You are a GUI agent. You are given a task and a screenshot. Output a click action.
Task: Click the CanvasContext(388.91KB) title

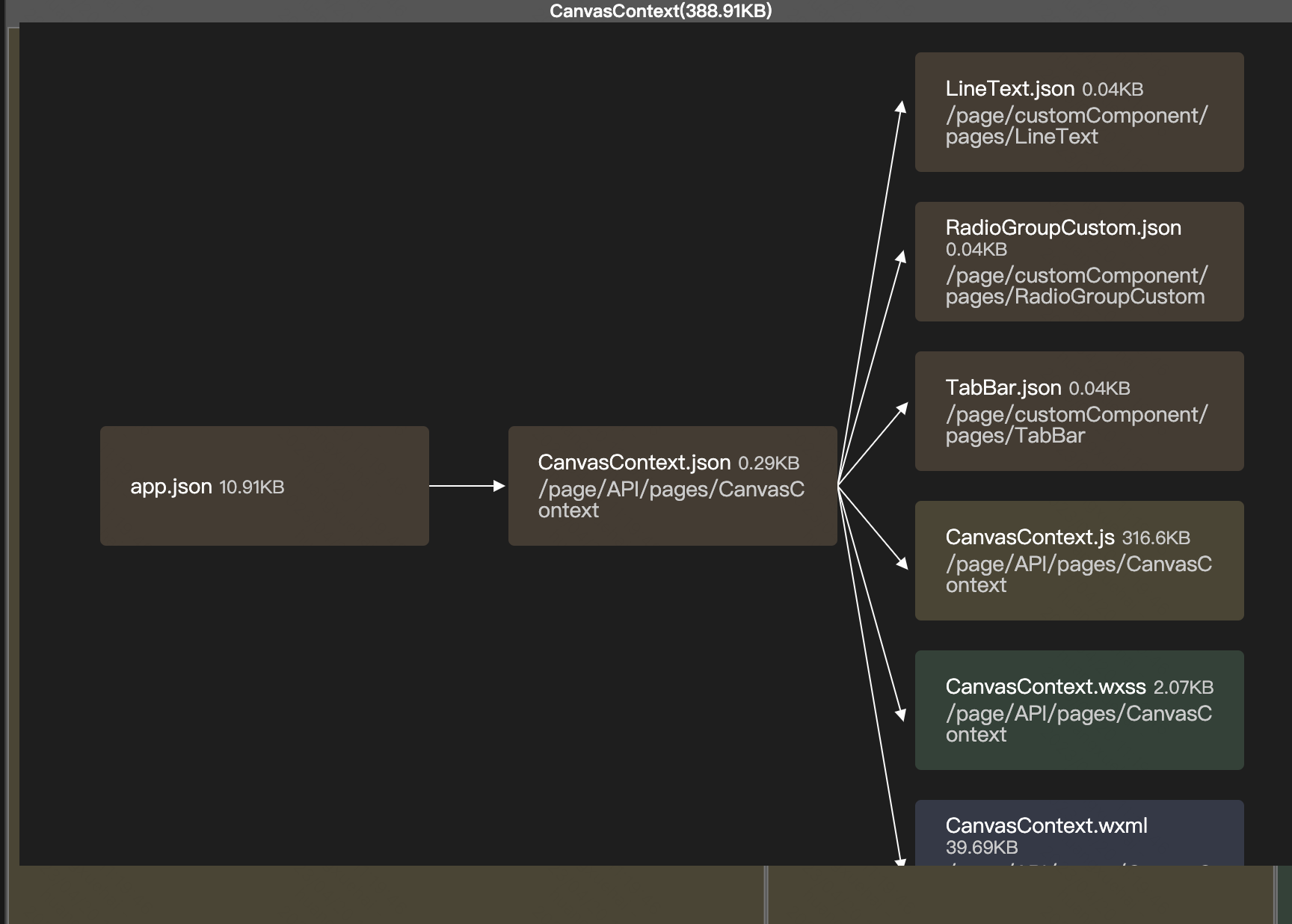pyautogui.click(x=661, y=10)
